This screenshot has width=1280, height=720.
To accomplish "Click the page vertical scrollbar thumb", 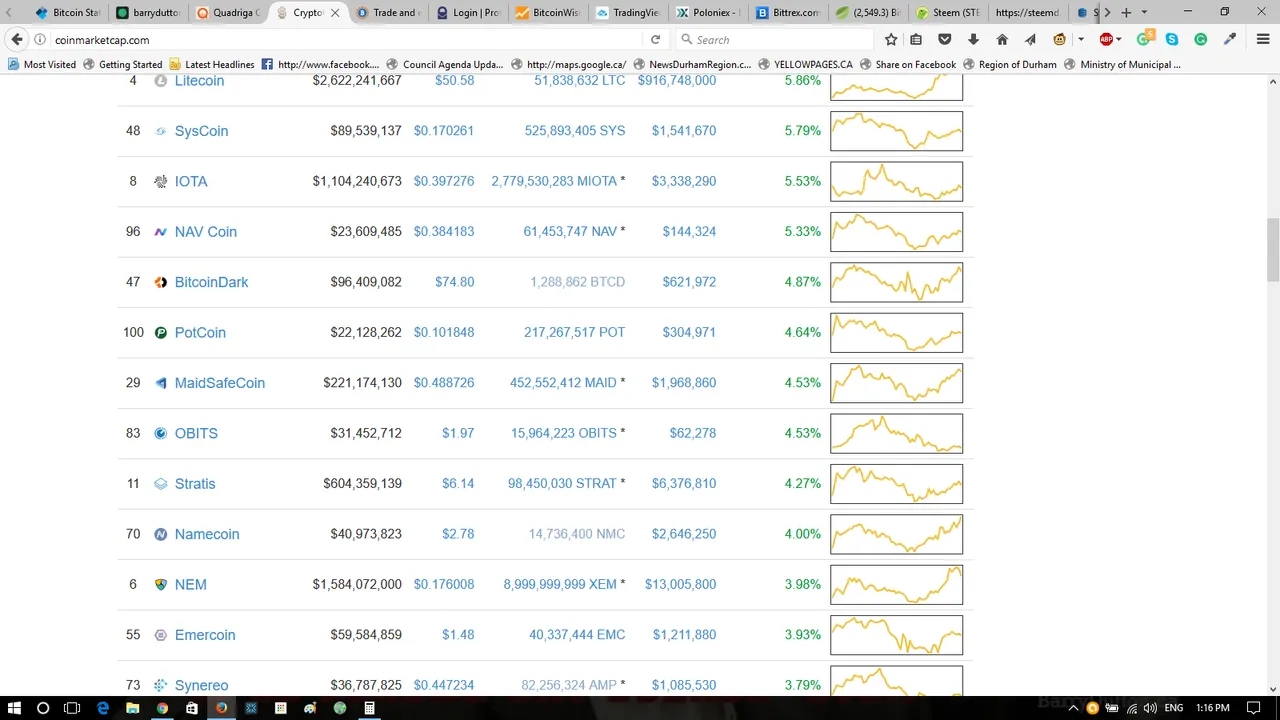I will click(x=1273, y=250).
